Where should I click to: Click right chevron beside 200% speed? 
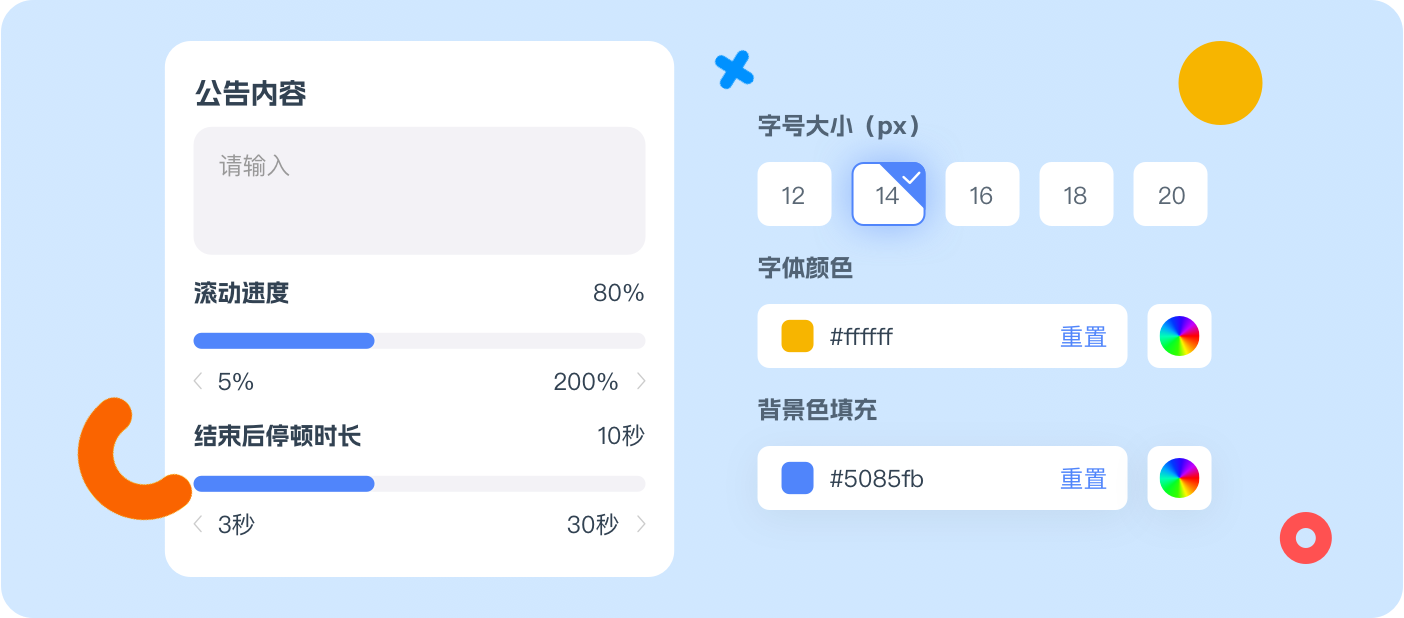641,381
